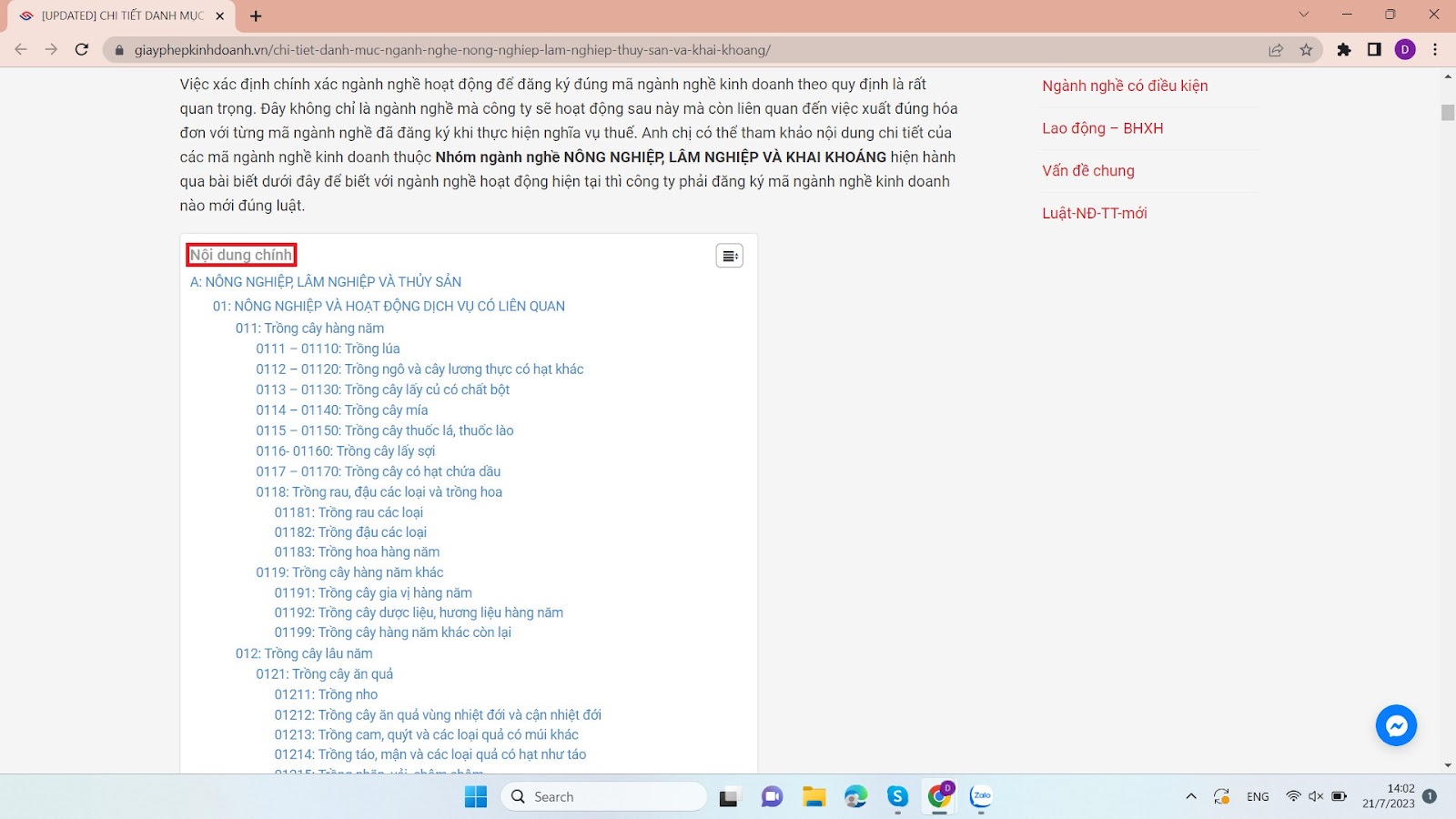The image size is (1456, 819).
Task: Jump to A: NÔNG NGHIỆP, LÂM NGHIỆP VÀ THỦY SẢN
Action: pos(326,282)
